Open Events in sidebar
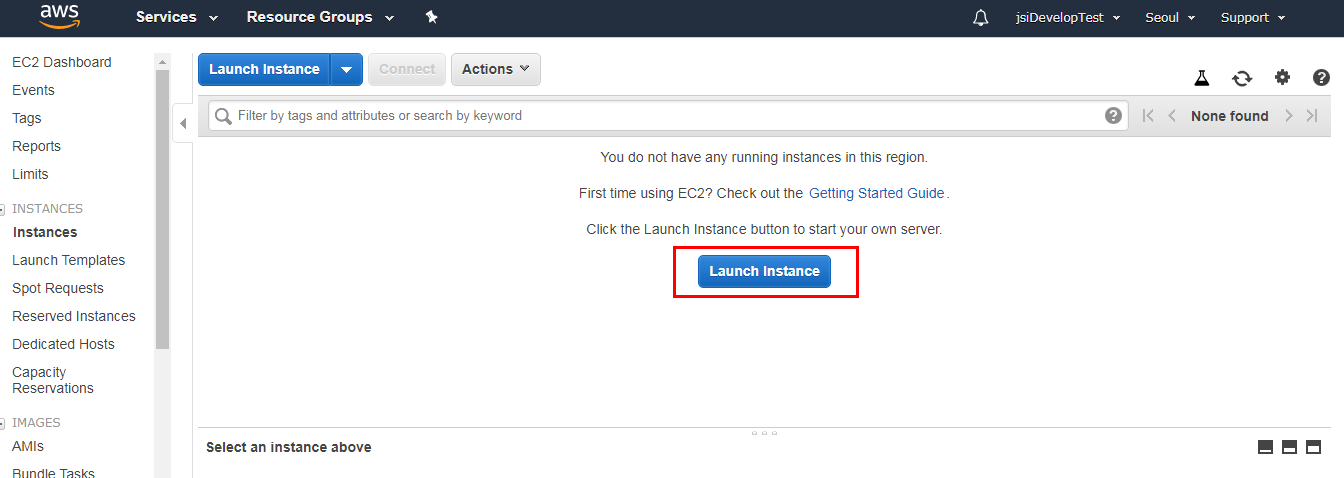The image size is (1344, 478). [33, 90]
